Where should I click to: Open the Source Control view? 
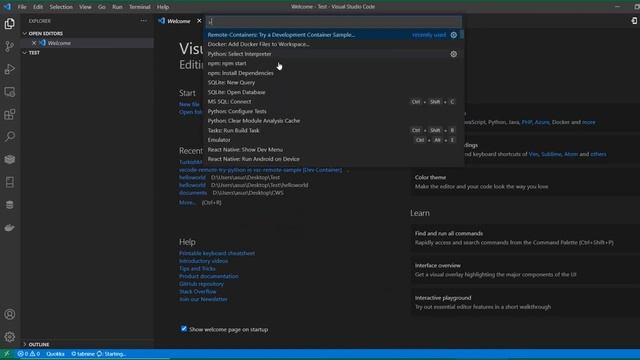[x=10, y=47]
